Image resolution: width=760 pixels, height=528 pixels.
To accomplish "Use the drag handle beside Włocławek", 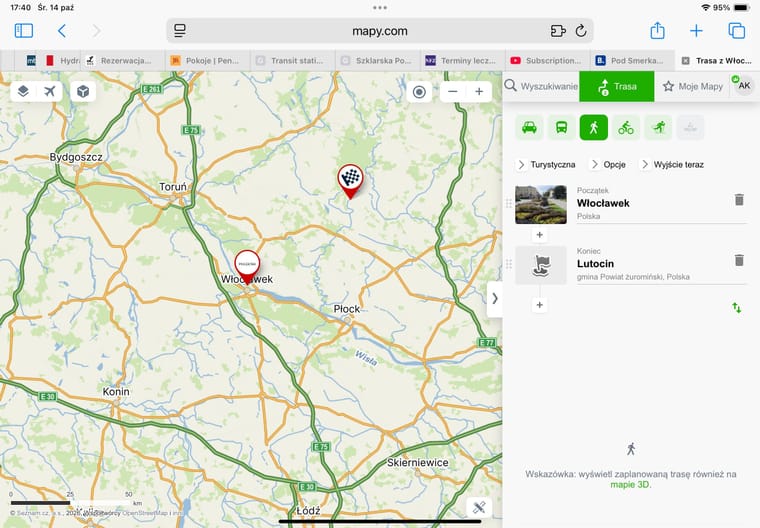I will 508,204.
